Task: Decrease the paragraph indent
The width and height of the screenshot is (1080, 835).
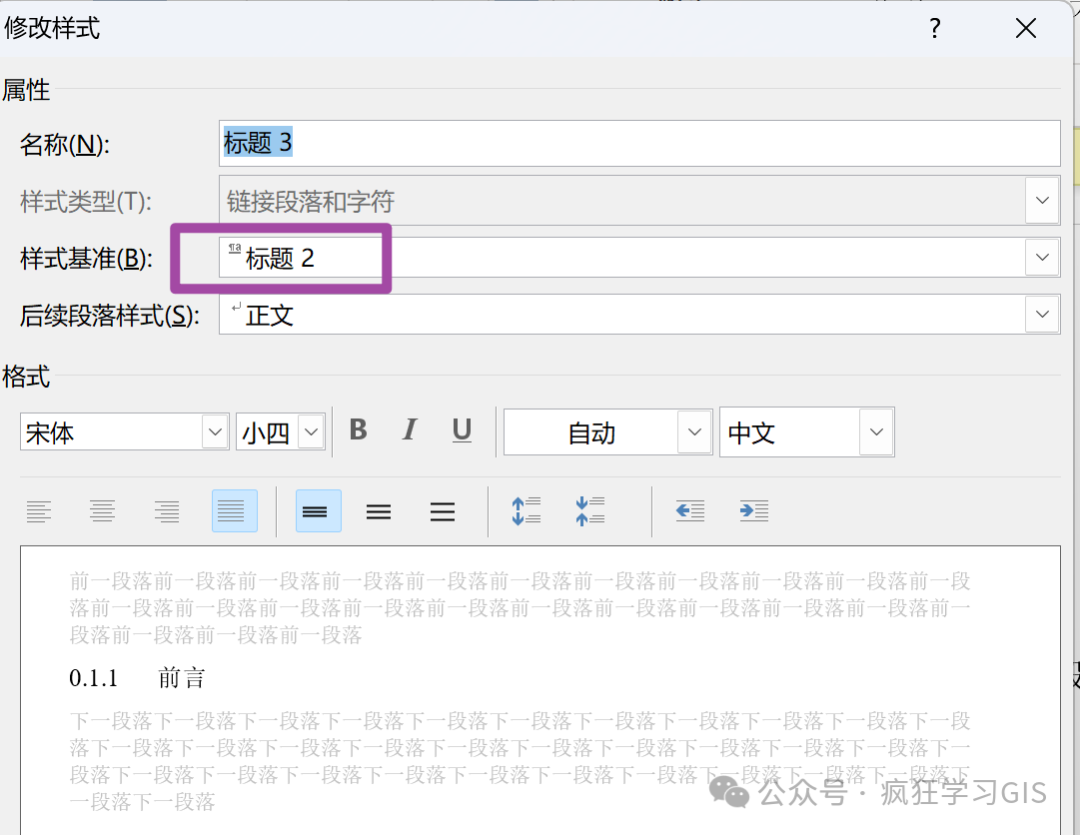Action: pos(690,511)
